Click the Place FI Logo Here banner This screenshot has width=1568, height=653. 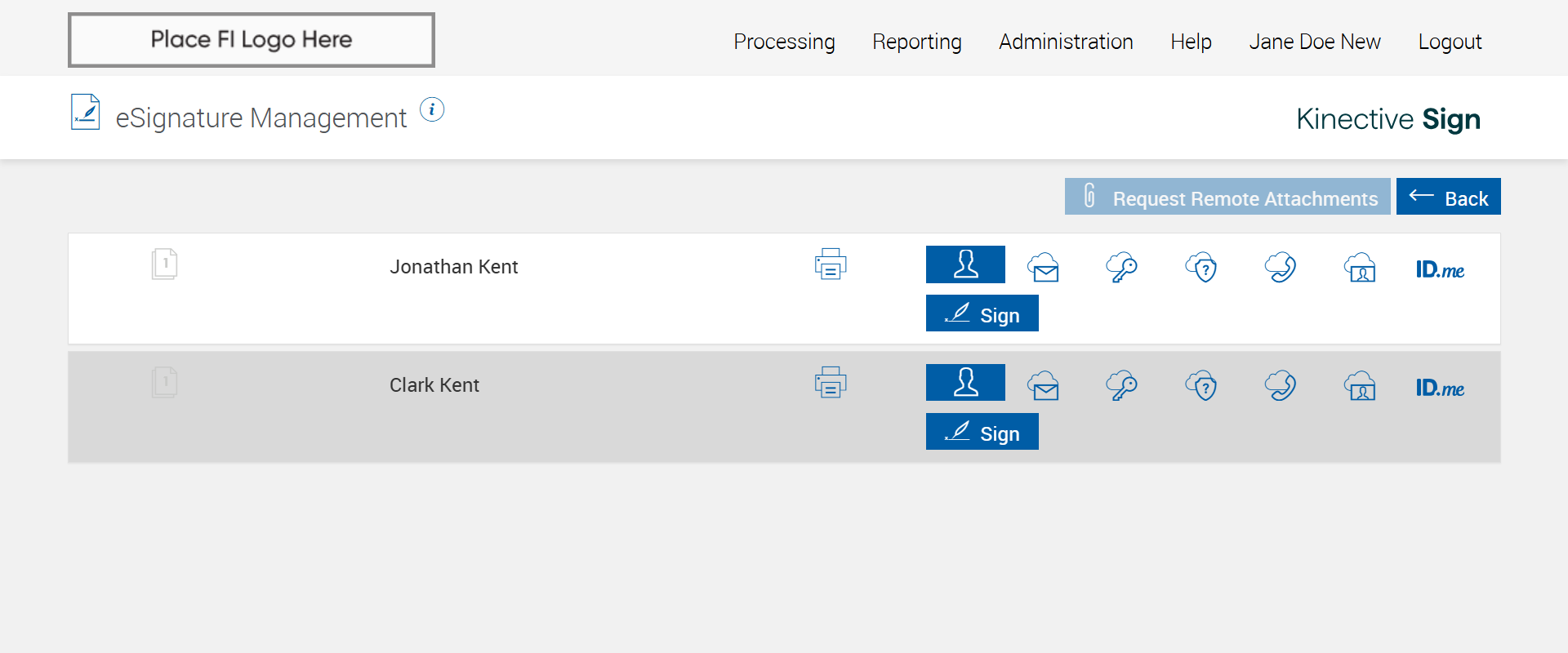click(x=252, y=40)
